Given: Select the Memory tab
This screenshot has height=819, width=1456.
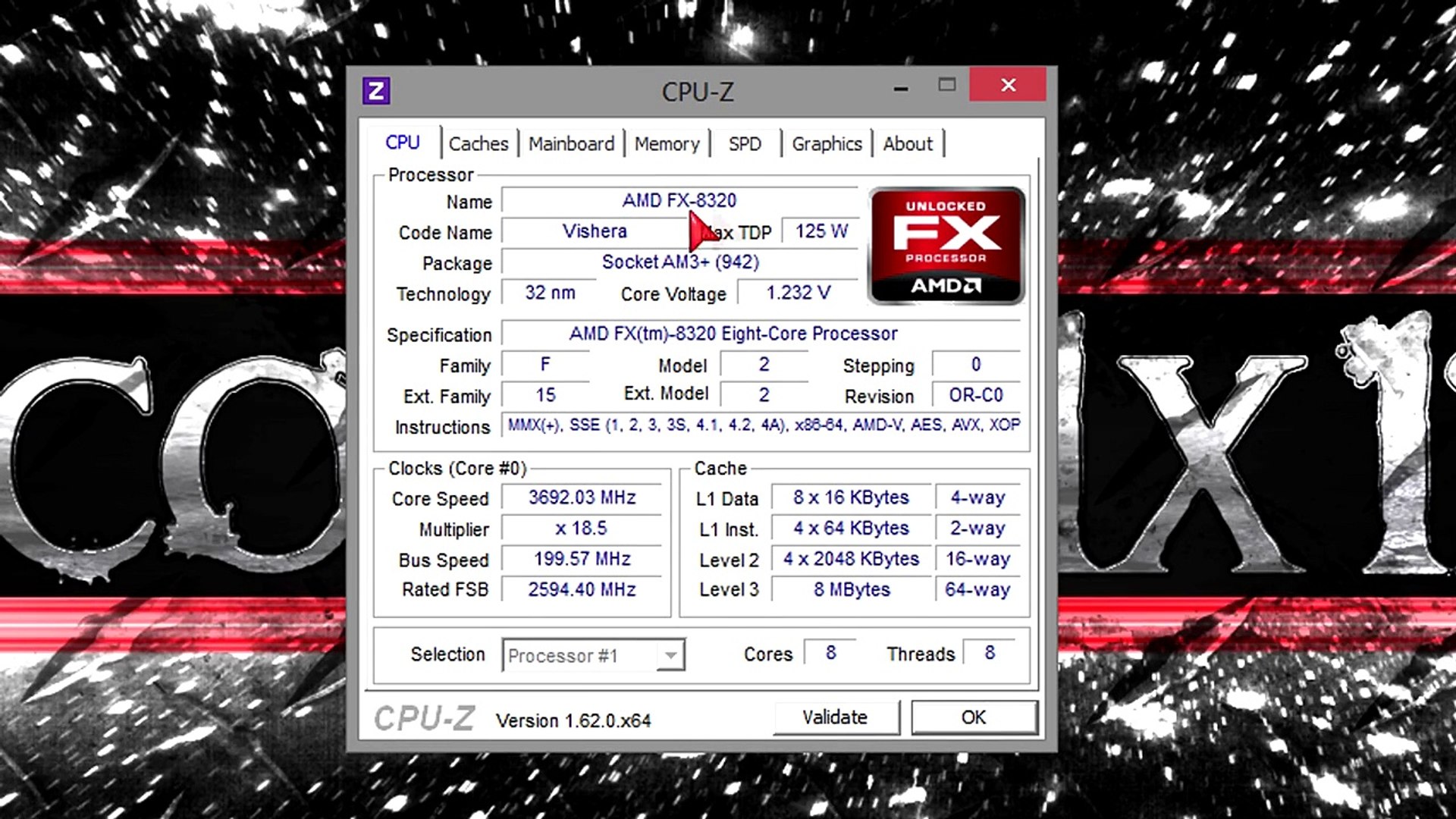Looking at the screenshot, I should pyautogui.click(x=667, y=144).
